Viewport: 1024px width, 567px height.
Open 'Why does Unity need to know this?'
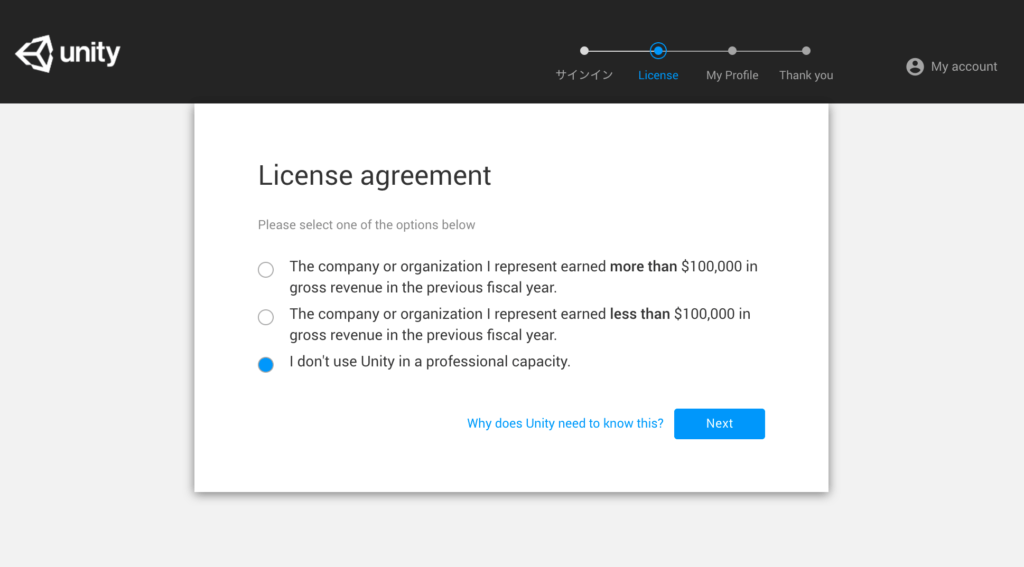pyautogui.click(x=565, y=424)
